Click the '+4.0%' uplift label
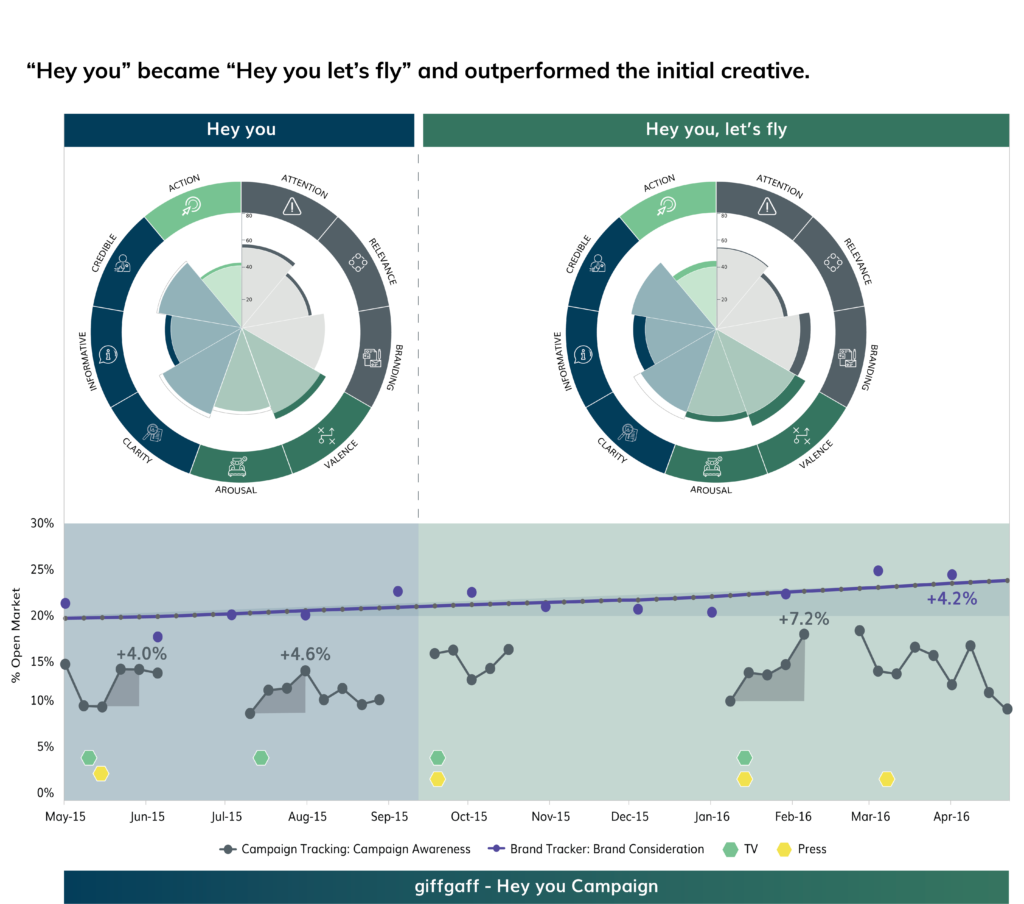Screen dimensions: 1024x904 (141, 654)
